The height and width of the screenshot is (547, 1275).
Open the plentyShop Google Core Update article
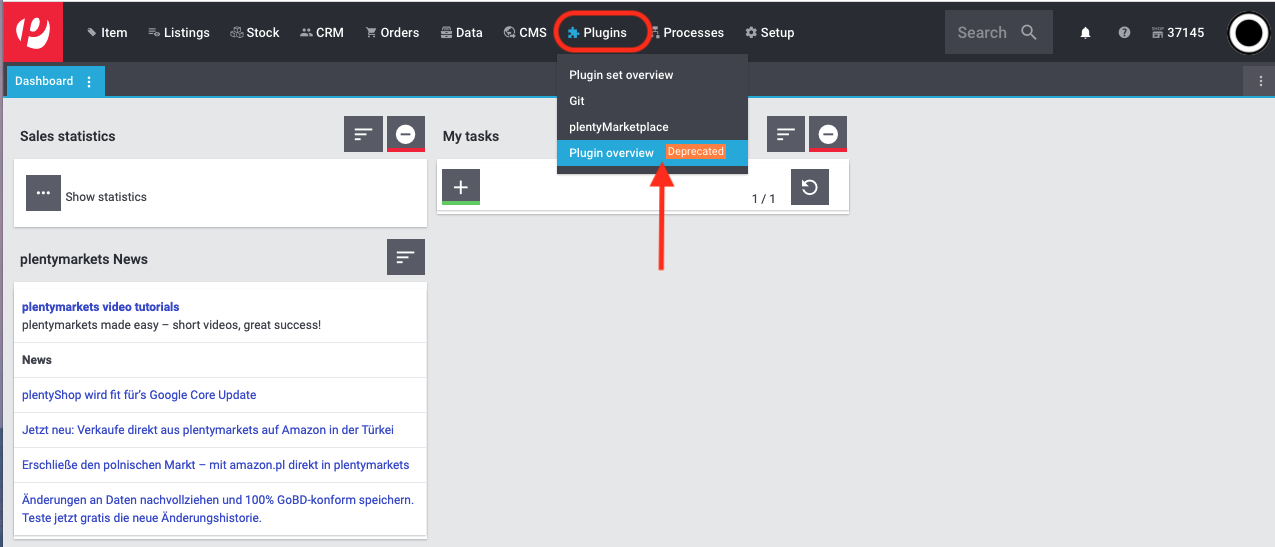click(139, 395)
